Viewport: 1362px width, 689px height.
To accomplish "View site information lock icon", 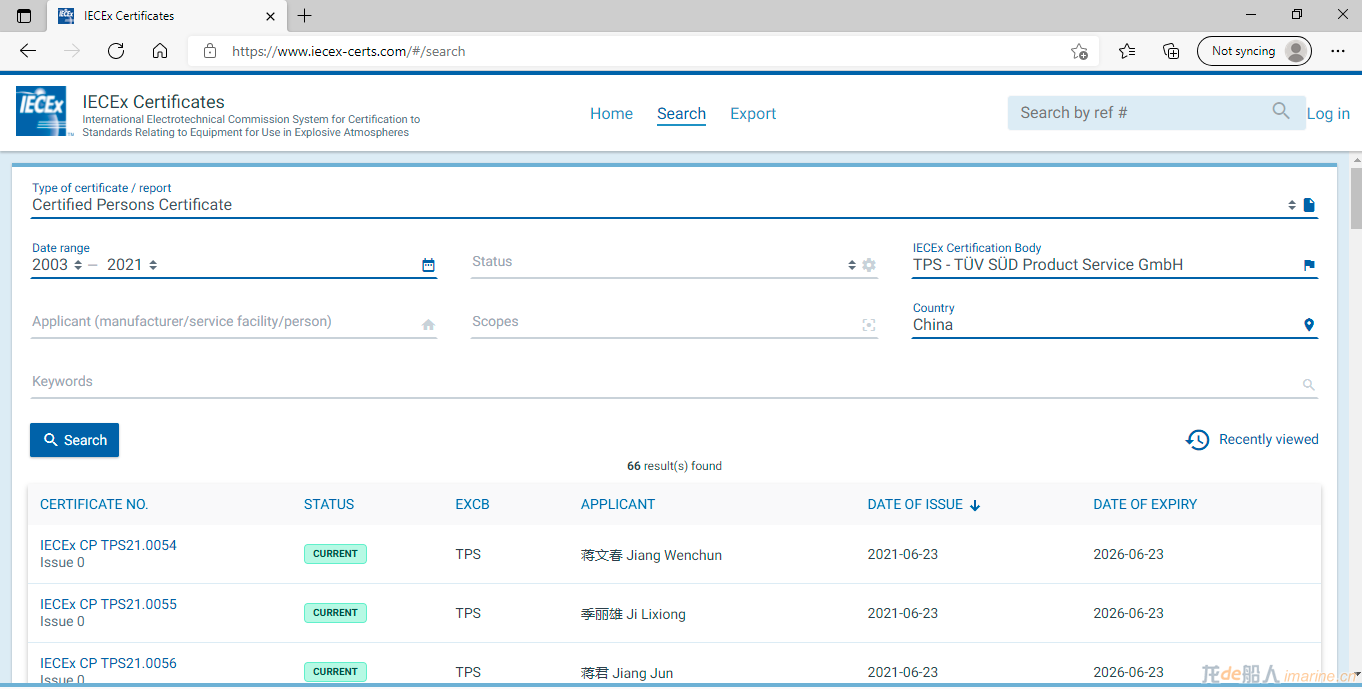I will click(209, 51).
